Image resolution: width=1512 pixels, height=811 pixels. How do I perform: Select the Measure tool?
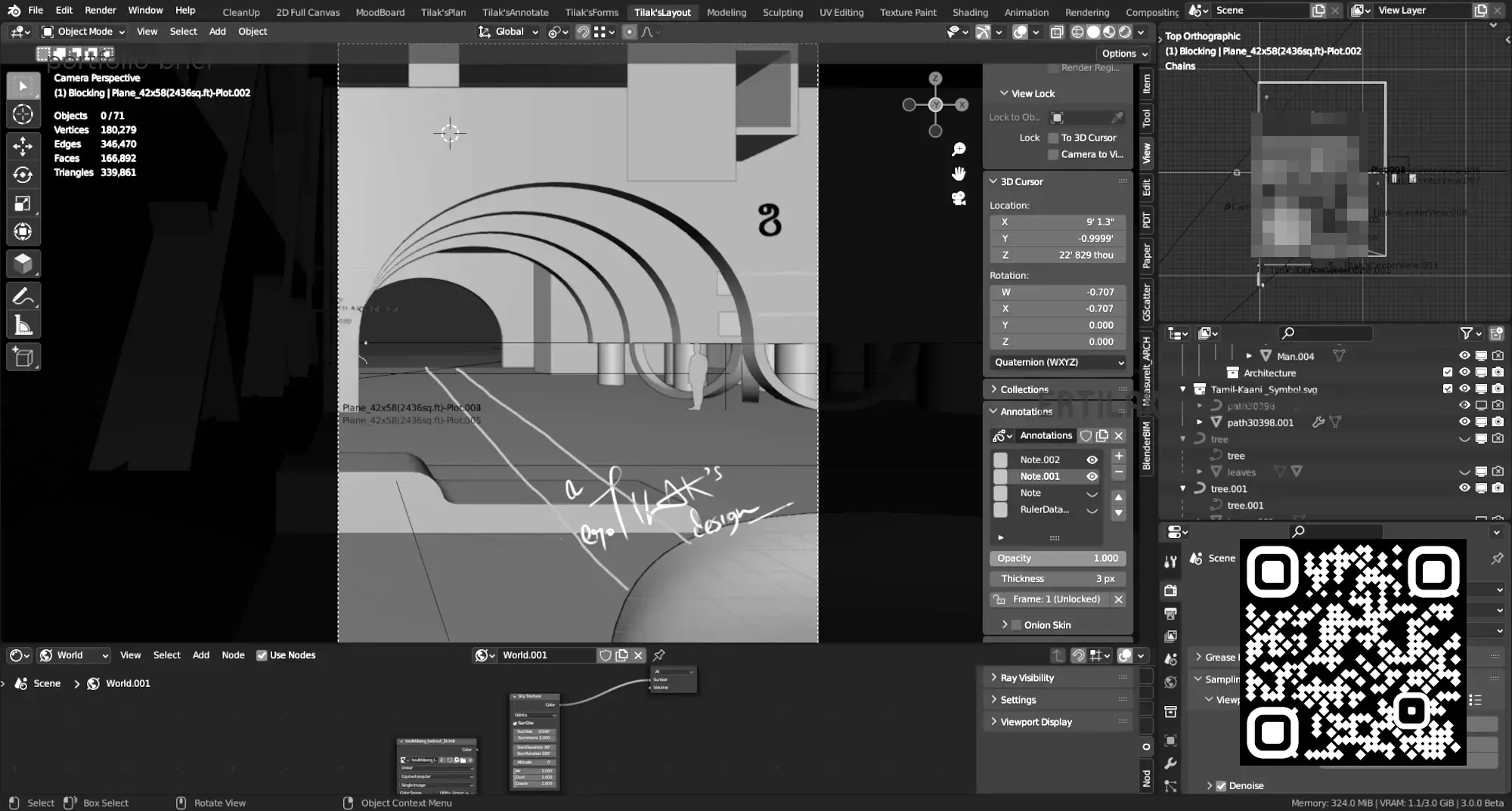pos(23,326)
